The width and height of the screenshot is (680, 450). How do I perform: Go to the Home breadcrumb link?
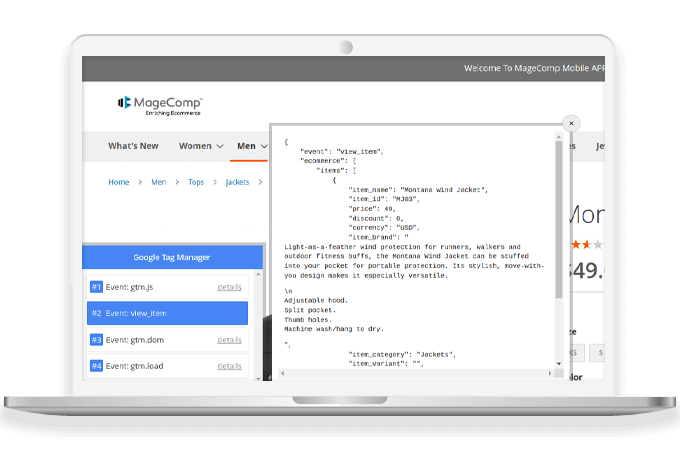pyautogui.click(x=118, y=182)
